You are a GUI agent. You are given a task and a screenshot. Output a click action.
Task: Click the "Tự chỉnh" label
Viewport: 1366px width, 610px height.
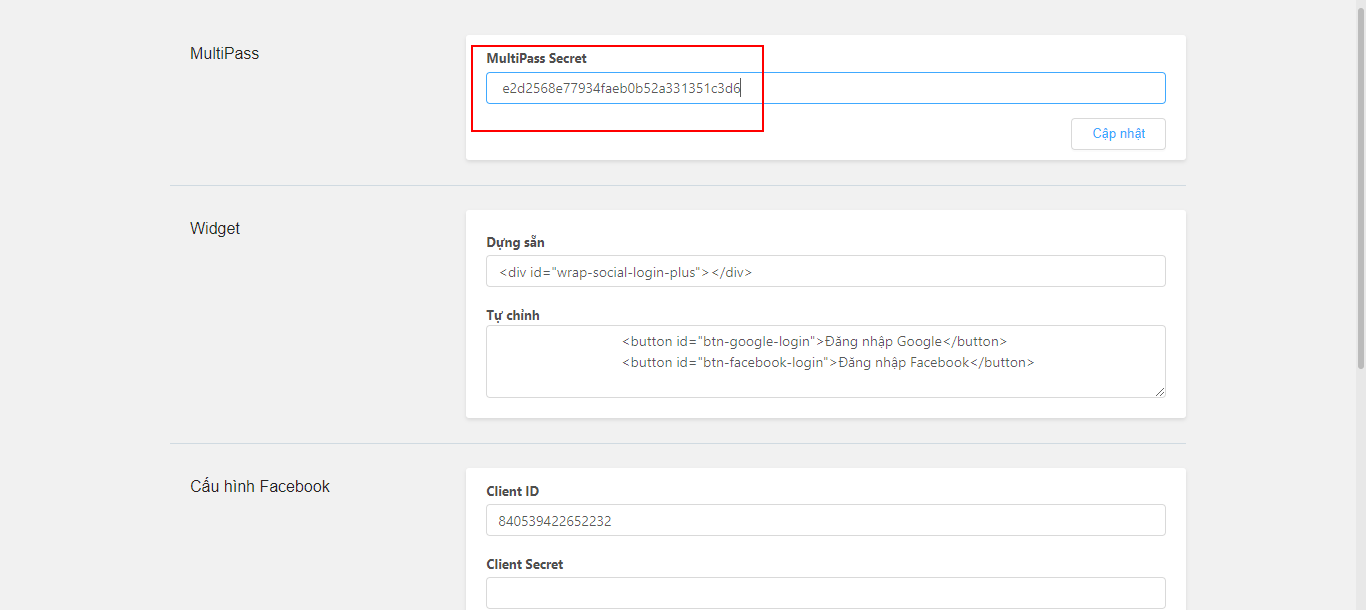click(513, 316)
